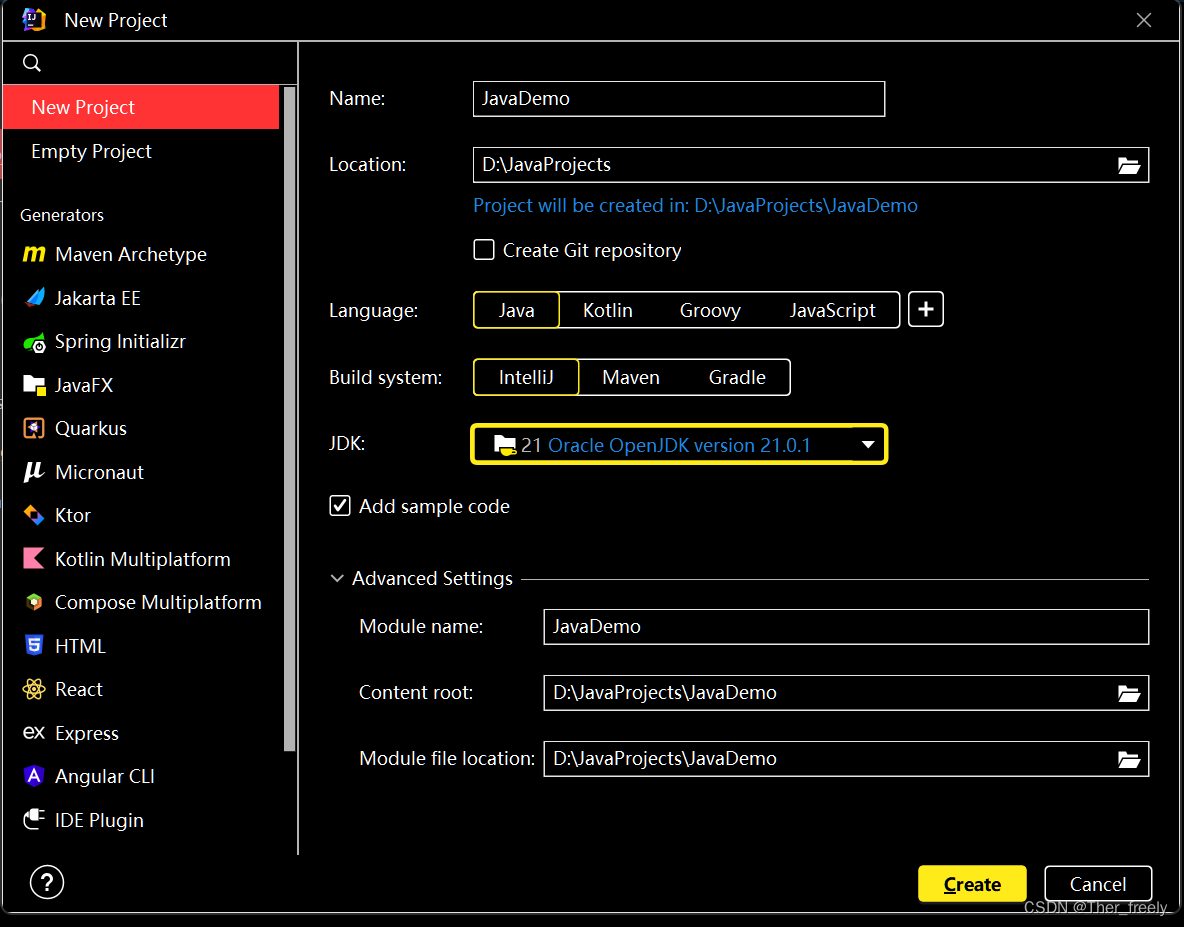
Task: Collapse the Advanced Settings section
Action: pos(337,578)
